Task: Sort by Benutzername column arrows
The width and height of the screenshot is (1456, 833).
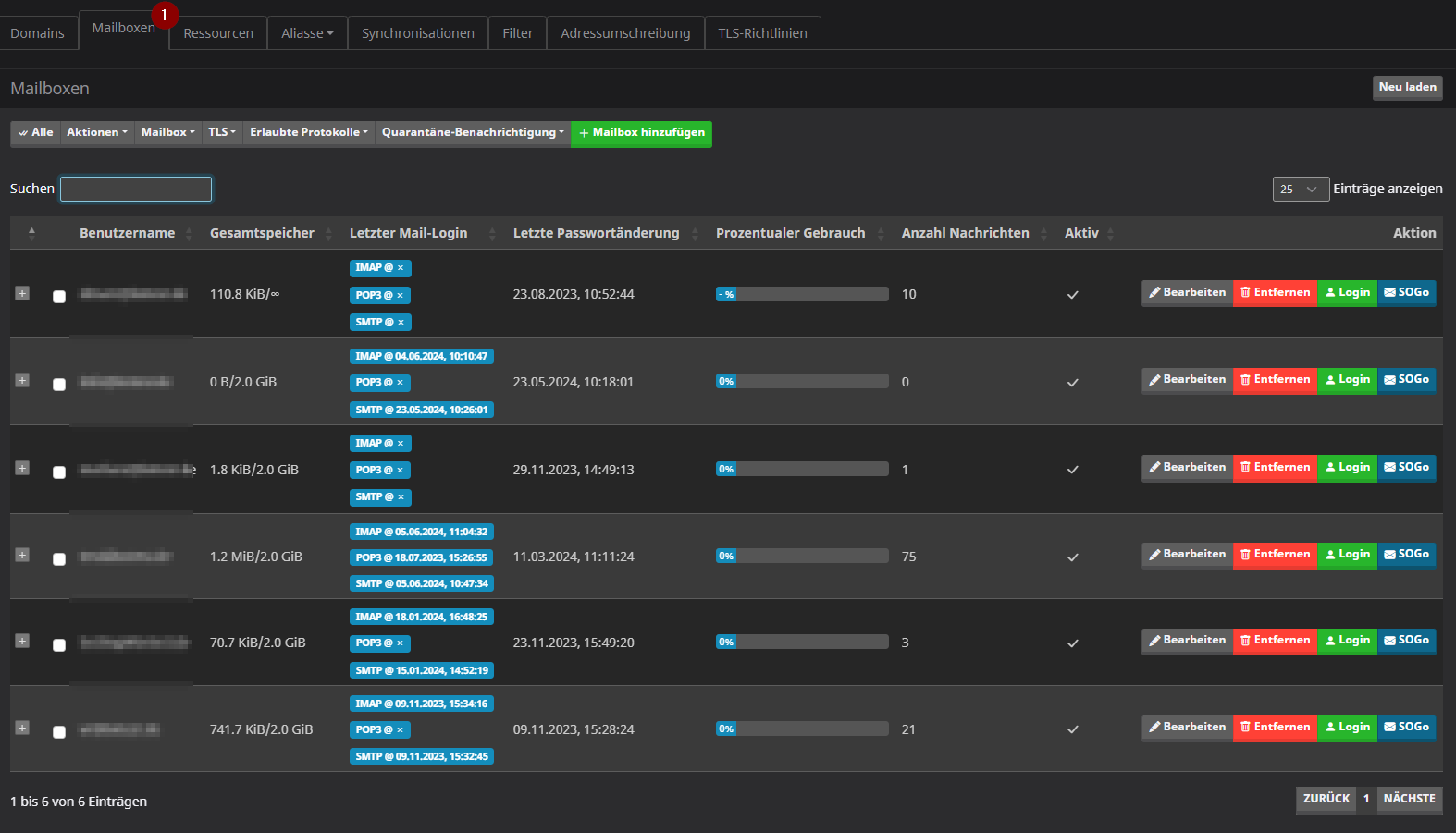Action: (189, 234)
